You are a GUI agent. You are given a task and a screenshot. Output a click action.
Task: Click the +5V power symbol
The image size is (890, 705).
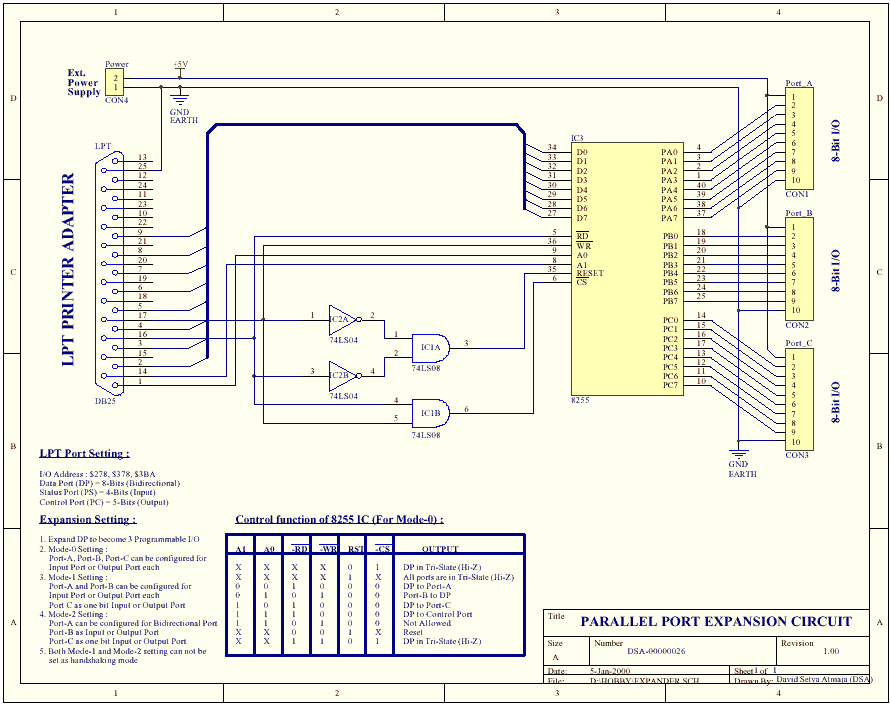[179, 68]
